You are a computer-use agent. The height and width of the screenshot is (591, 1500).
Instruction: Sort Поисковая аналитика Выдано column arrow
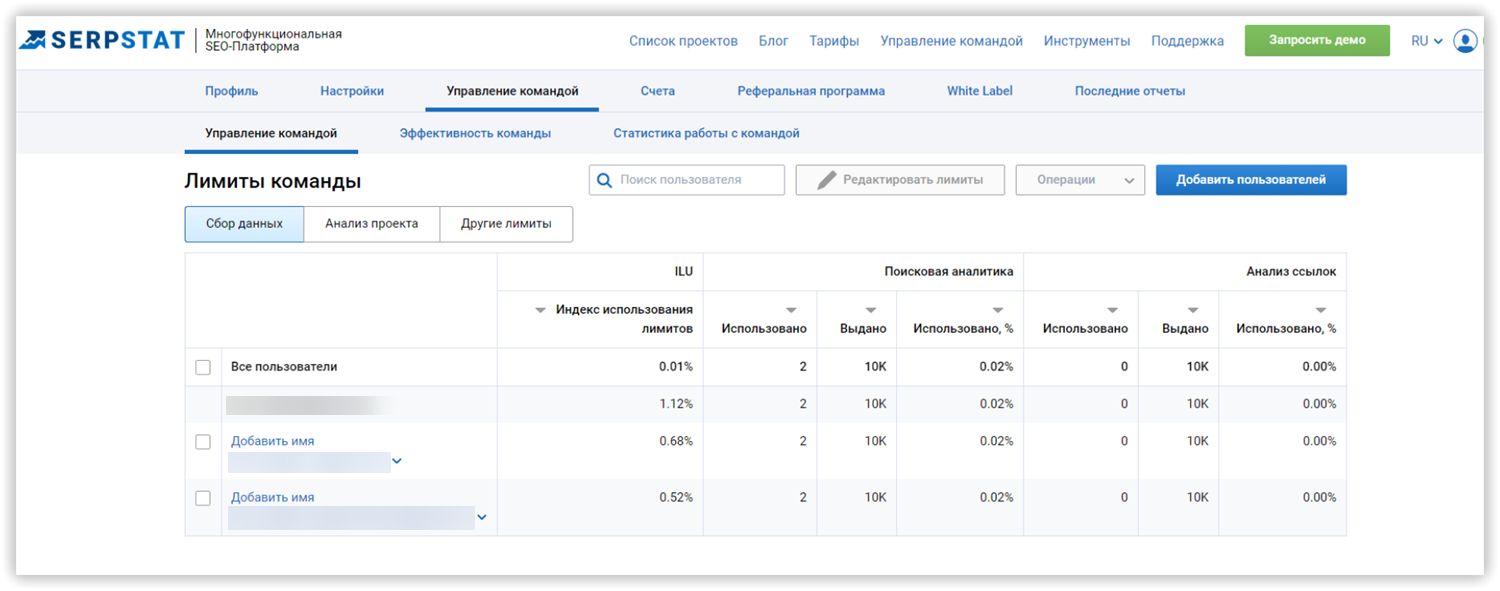pyautogui.click(x=870, y=310)
